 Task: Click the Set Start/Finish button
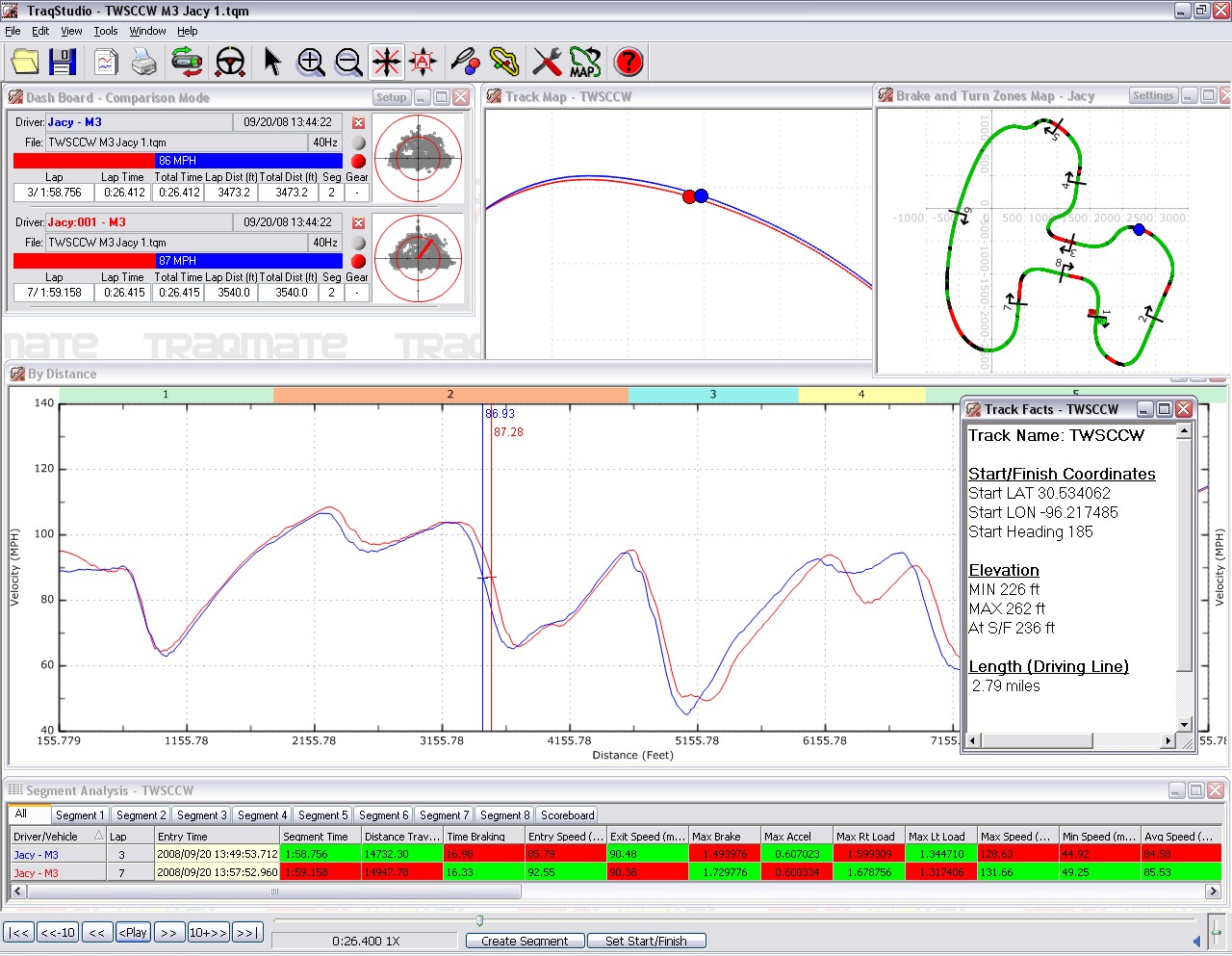click(x=646, y=941)
